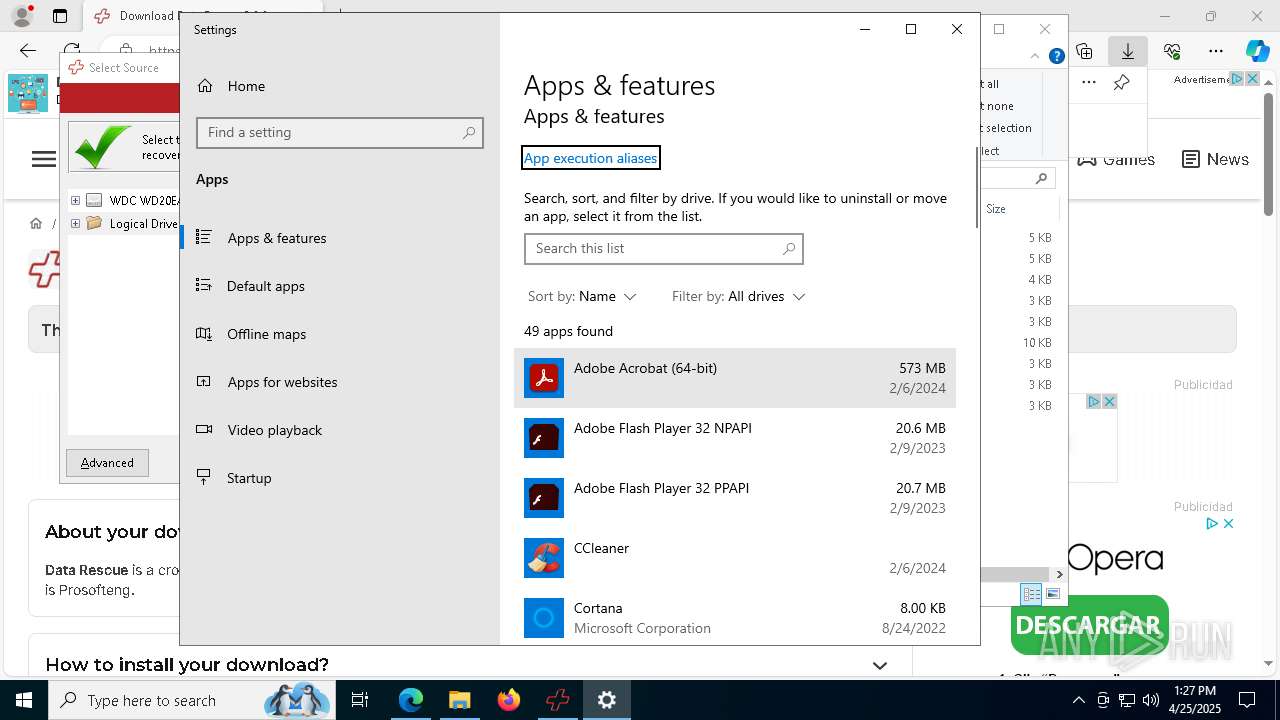Open Task View on taskbar
This screenshot has width=1280, height=720.
(x=360, y=700)
